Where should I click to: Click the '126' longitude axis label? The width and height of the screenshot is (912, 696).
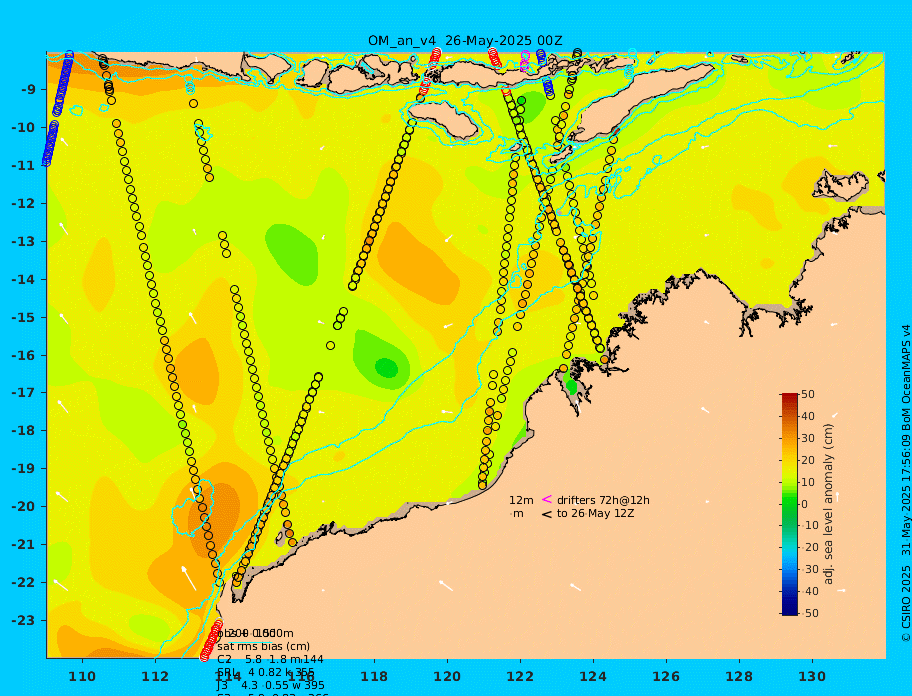point(666,676)
